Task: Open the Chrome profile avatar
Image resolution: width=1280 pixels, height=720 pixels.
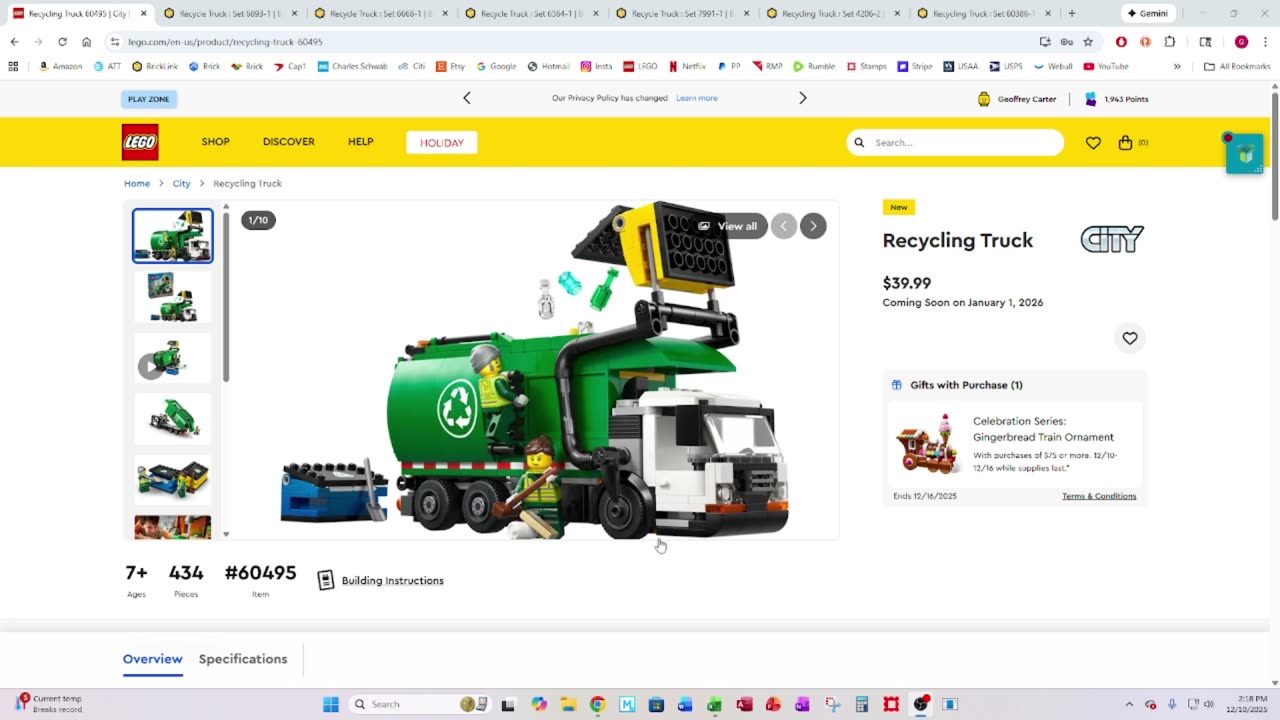Action: point(1241,42)
